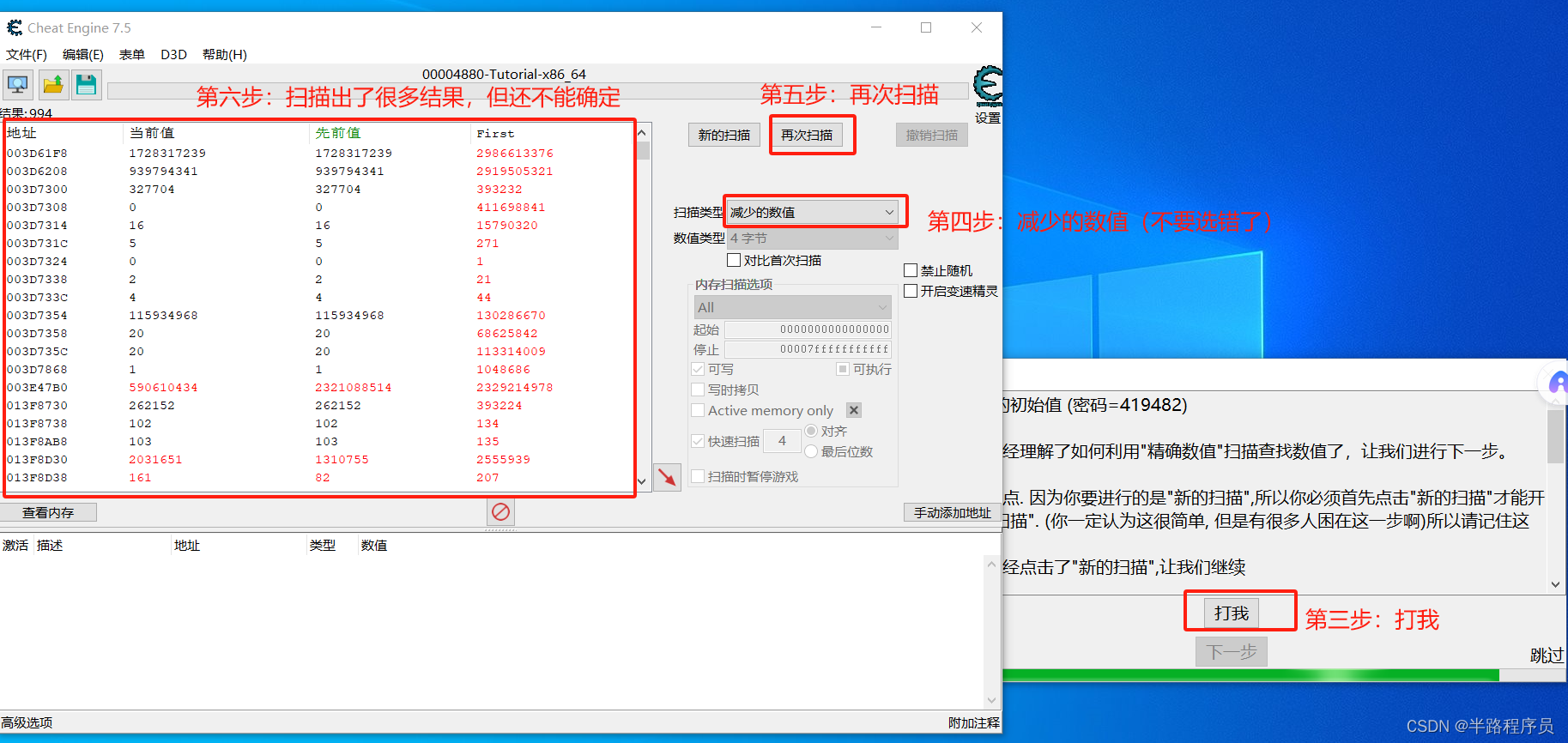Click 起始 address input field
The image size is (1568, 743).
(x=808, y=329)
